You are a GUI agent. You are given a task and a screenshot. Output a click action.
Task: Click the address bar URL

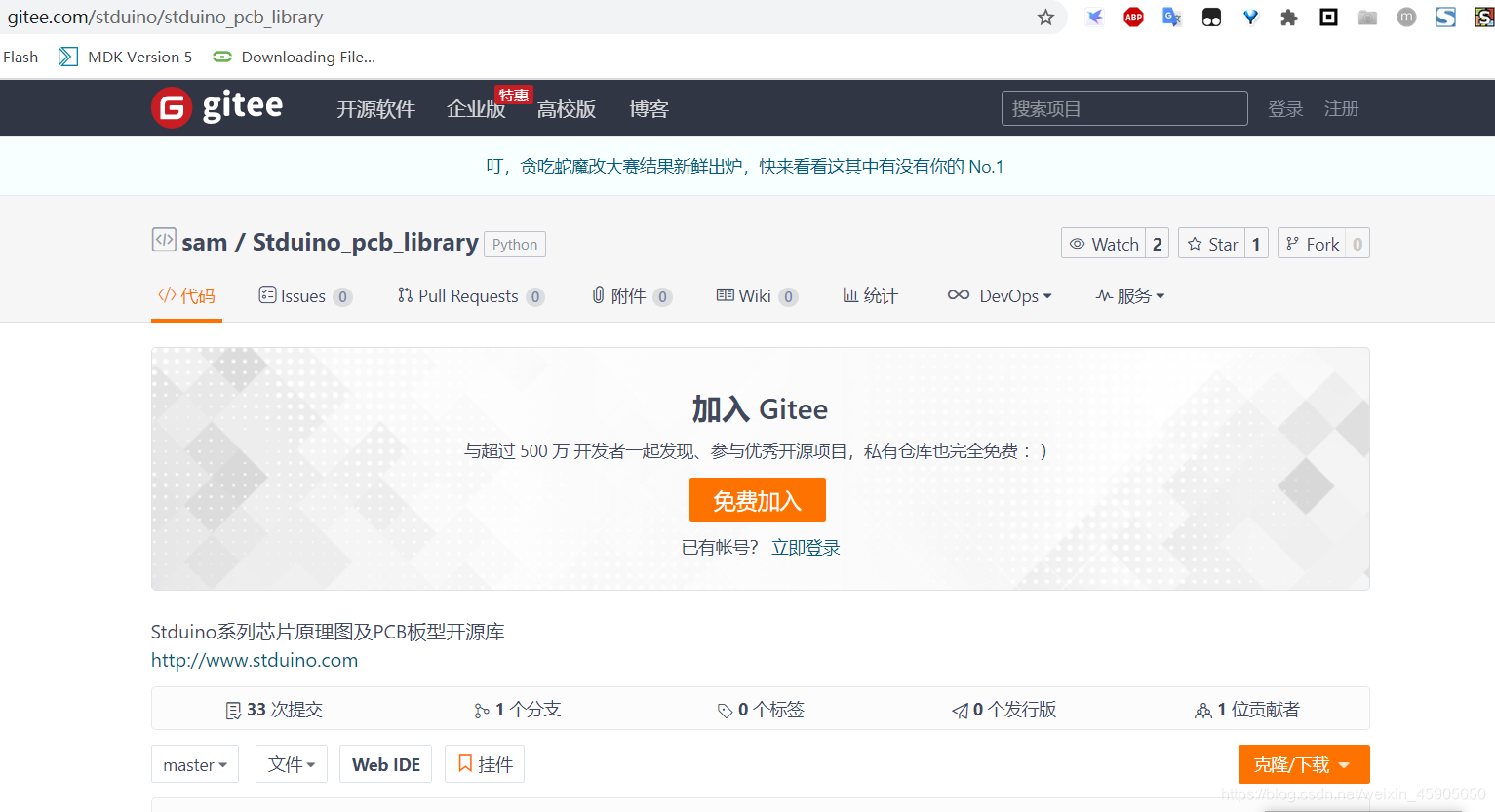(166, 18)
